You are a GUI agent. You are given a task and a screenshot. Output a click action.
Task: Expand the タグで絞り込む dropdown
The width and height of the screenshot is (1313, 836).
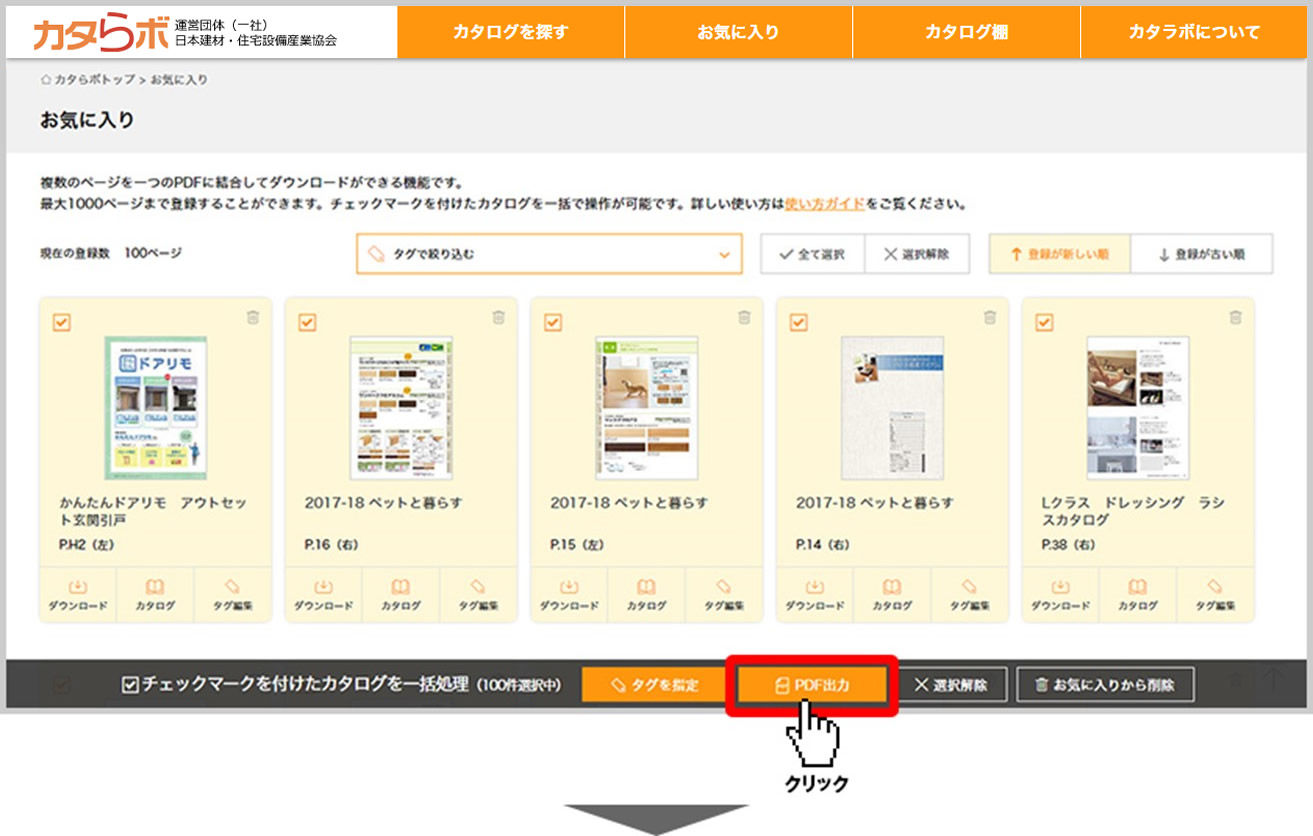point(549,254)
